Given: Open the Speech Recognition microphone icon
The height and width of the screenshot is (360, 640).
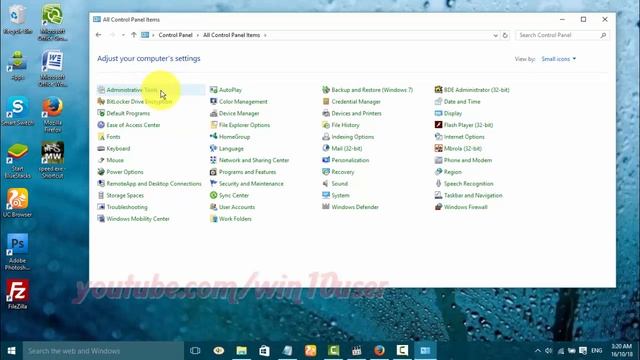Looking at the screenshot, I should tap(438, 184).
